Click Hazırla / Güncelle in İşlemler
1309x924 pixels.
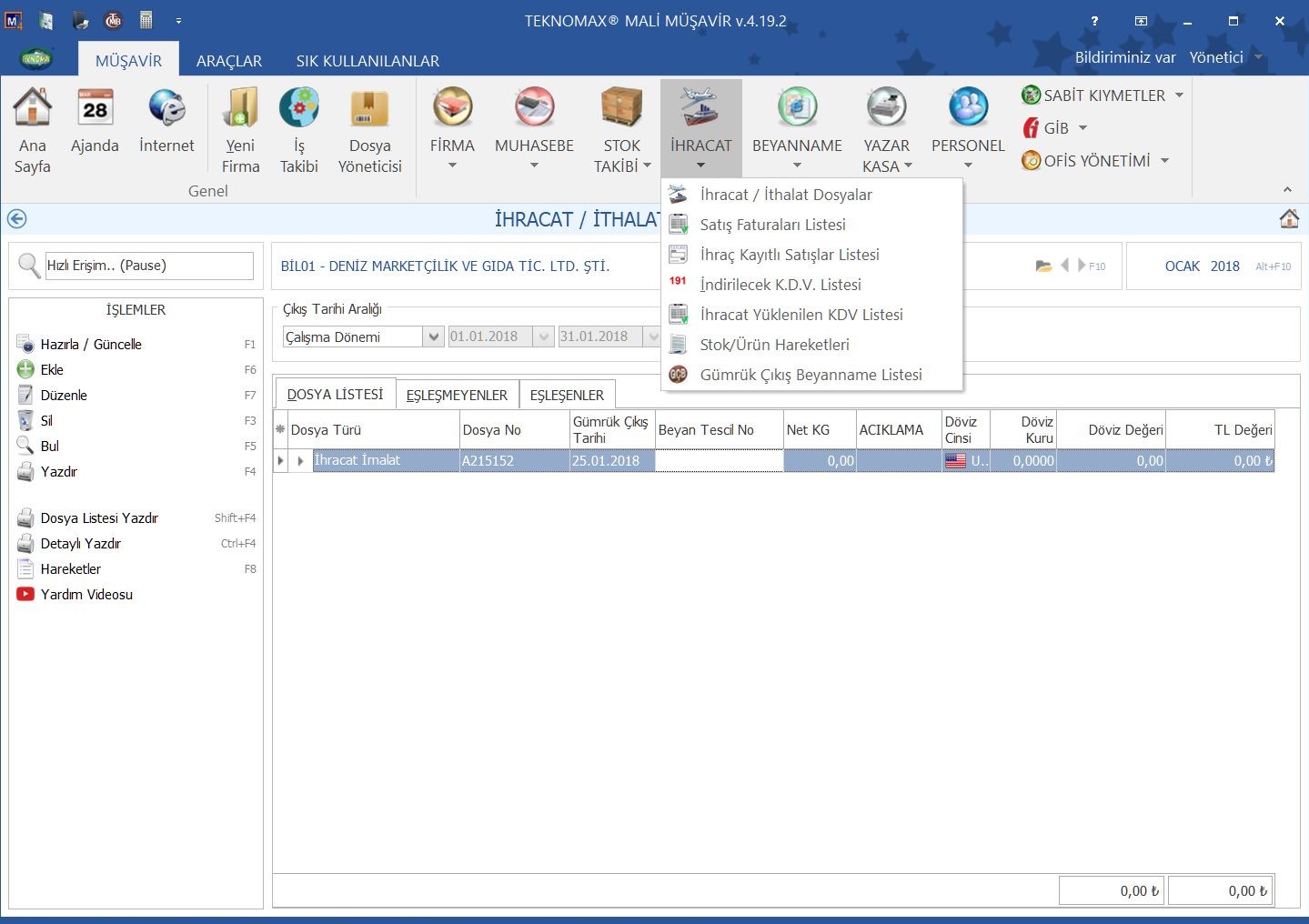[91, 345]
